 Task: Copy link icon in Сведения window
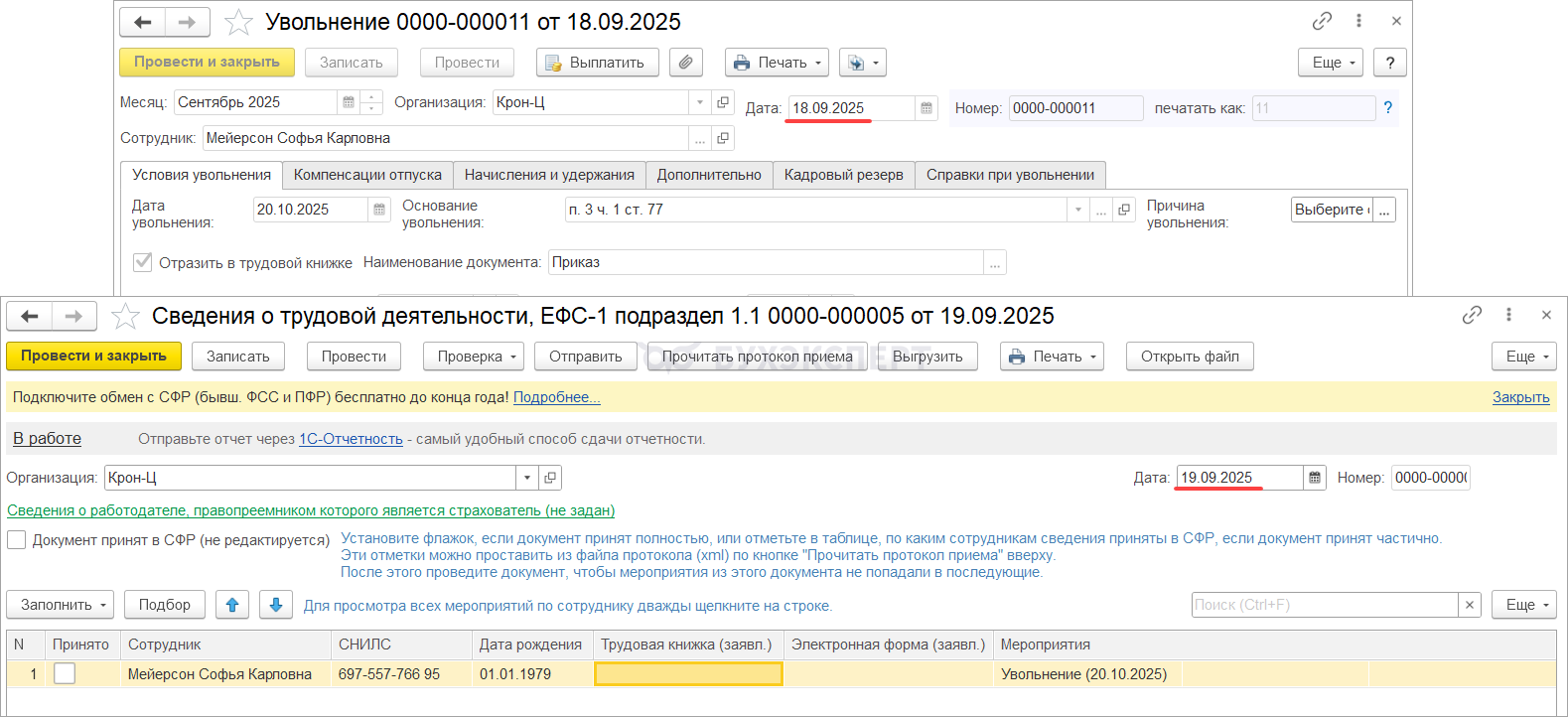[1472, 315]
